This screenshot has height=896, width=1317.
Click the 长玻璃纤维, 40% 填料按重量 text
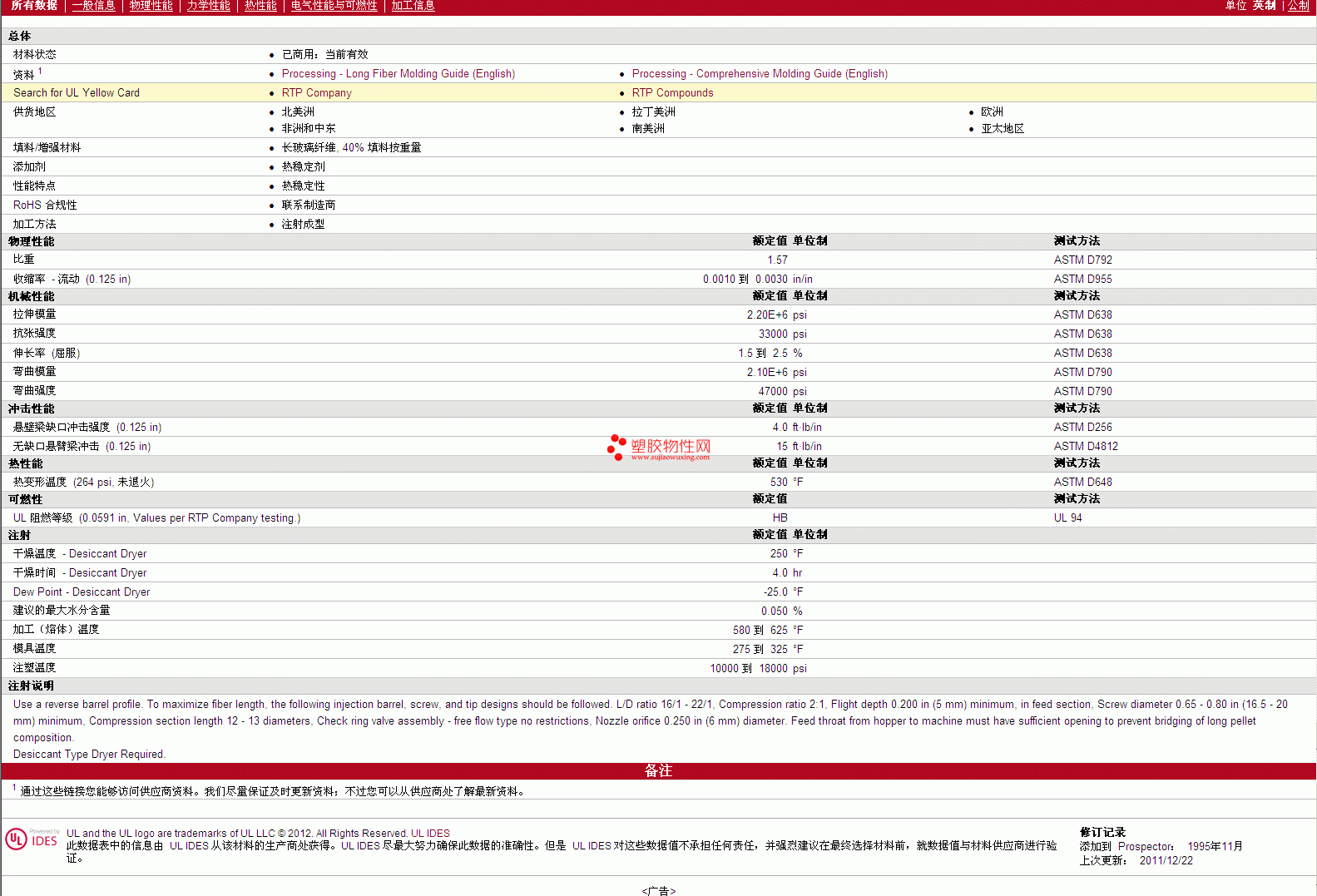pyautogui.click(x=352, y=148)
